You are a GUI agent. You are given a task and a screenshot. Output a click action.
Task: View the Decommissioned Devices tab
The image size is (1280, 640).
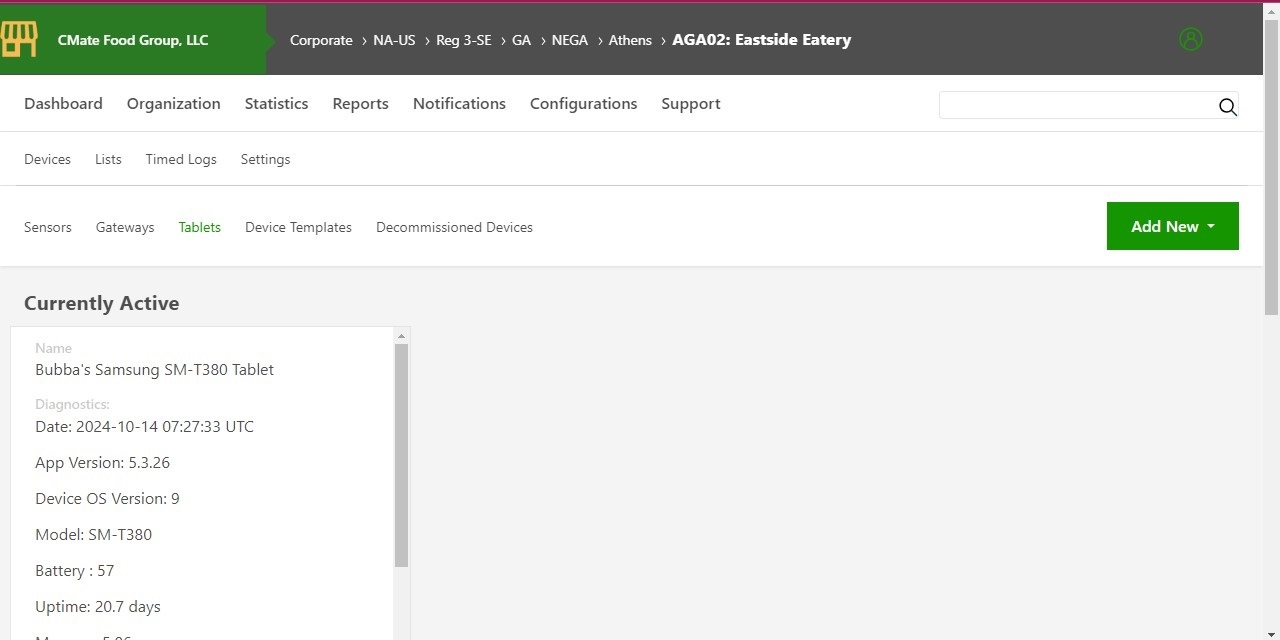click(x=454, y=228)
